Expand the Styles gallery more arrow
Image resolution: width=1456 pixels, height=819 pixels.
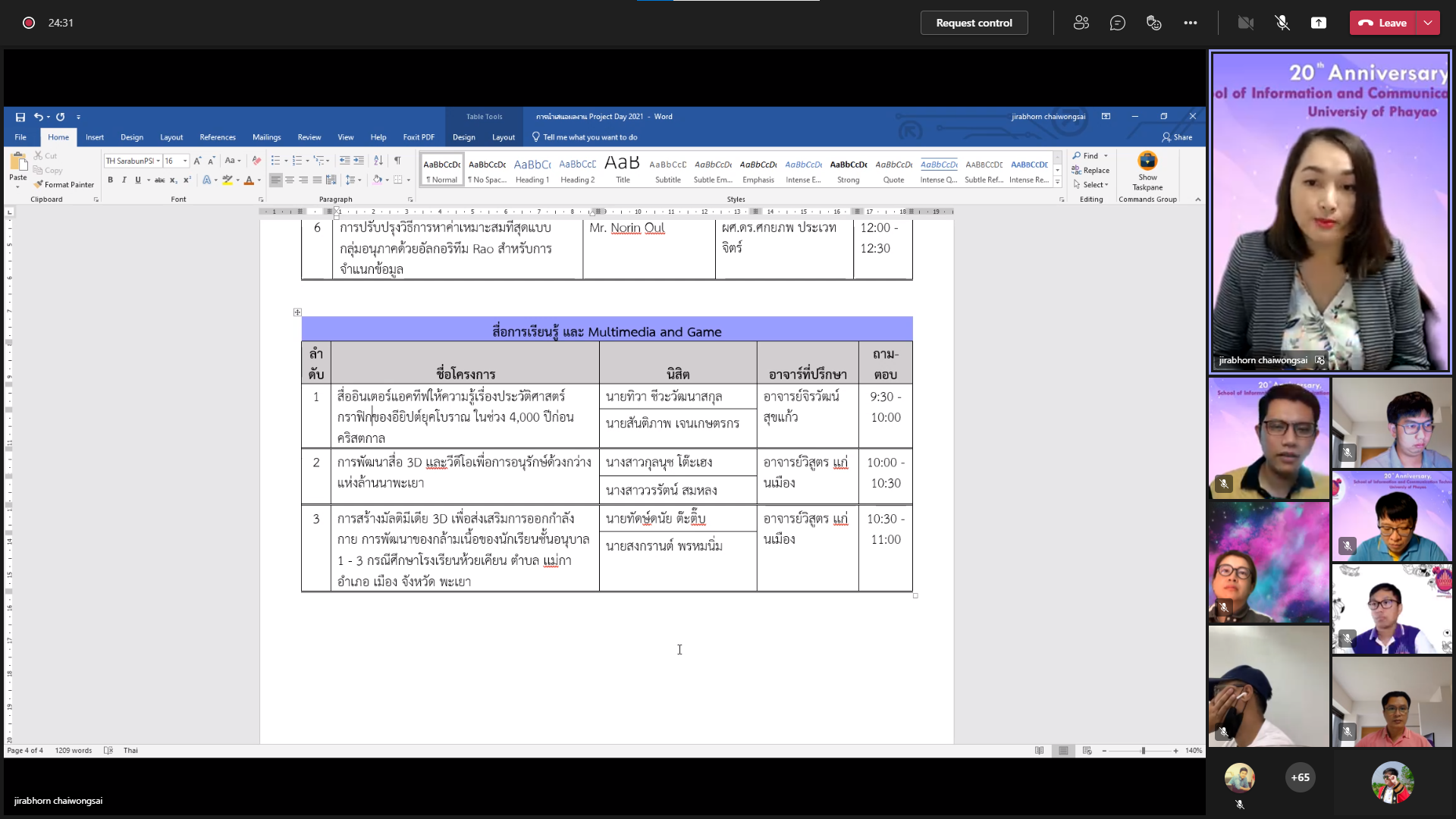pyautogui.click(x=1057, y=183)
